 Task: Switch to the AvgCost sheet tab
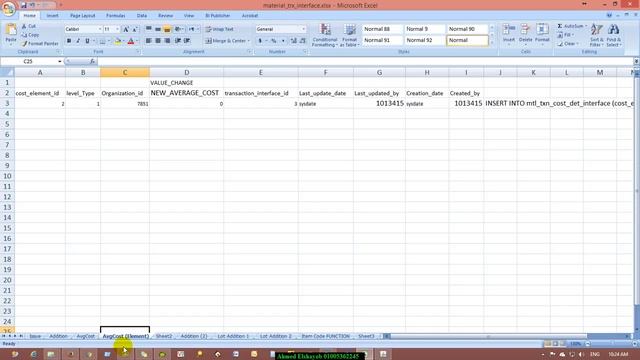click(85, 336)
